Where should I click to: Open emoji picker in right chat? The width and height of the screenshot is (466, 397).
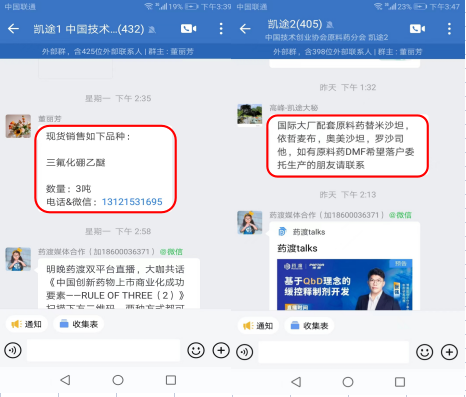click(x=424, y=352)
